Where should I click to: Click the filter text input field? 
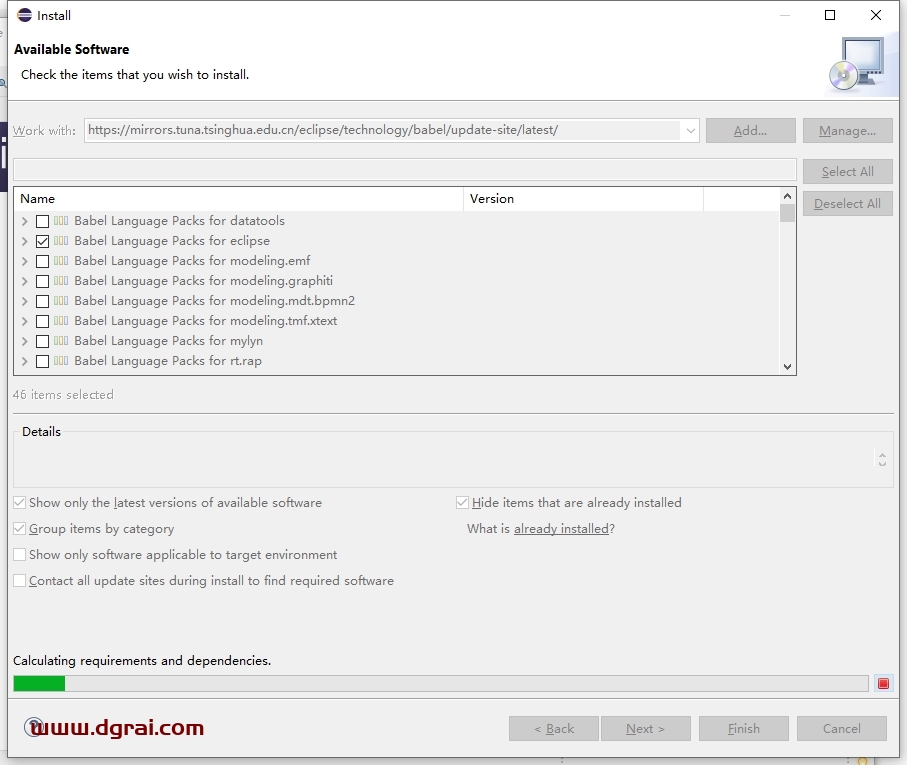pyautogui.click(x=405, y=169)
